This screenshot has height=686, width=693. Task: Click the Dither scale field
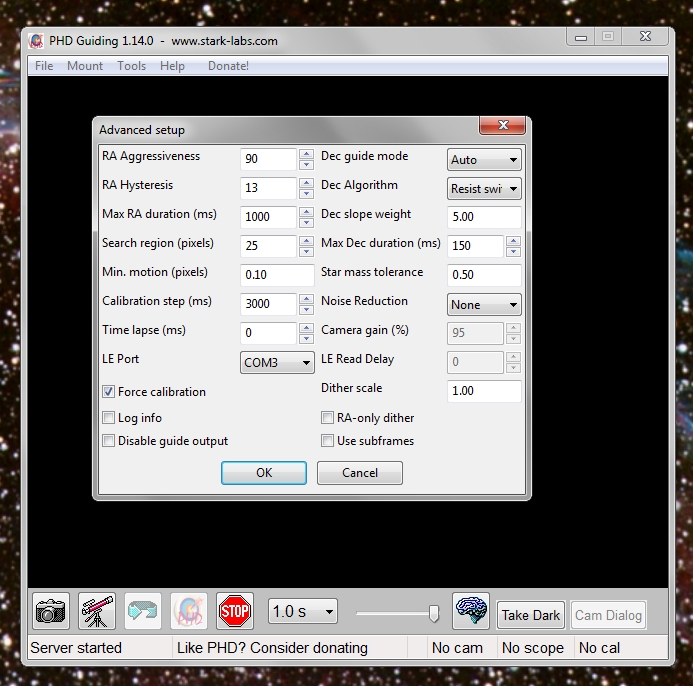484,391
